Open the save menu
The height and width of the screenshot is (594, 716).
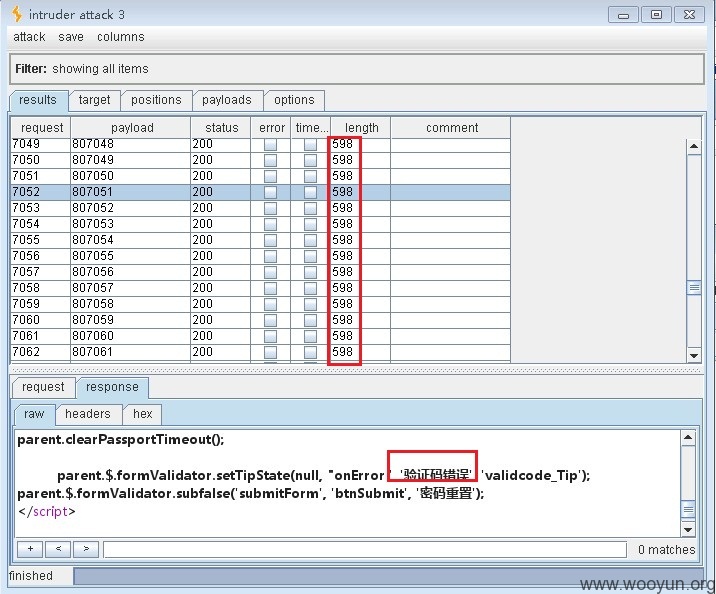pyautogui.click(x=71, y=37)
